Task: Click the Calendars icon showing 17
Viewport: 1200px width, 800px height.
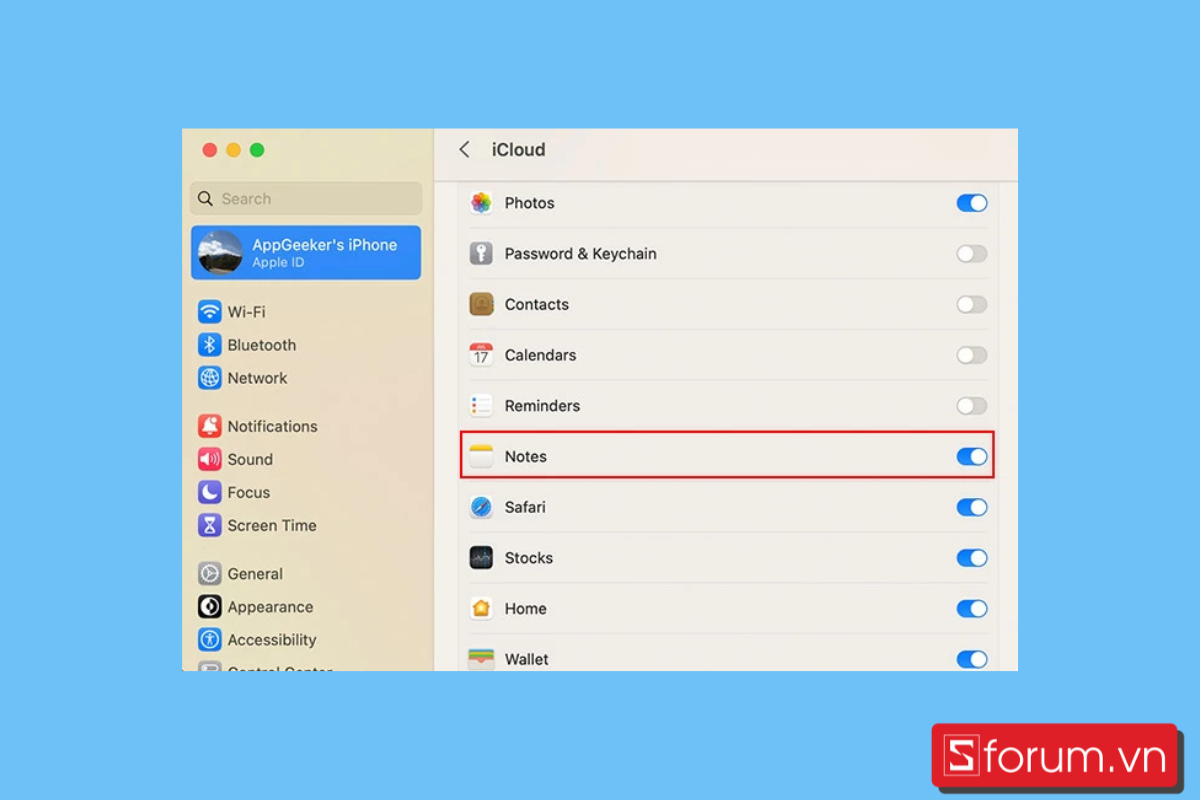Action: tap(481, 355)
